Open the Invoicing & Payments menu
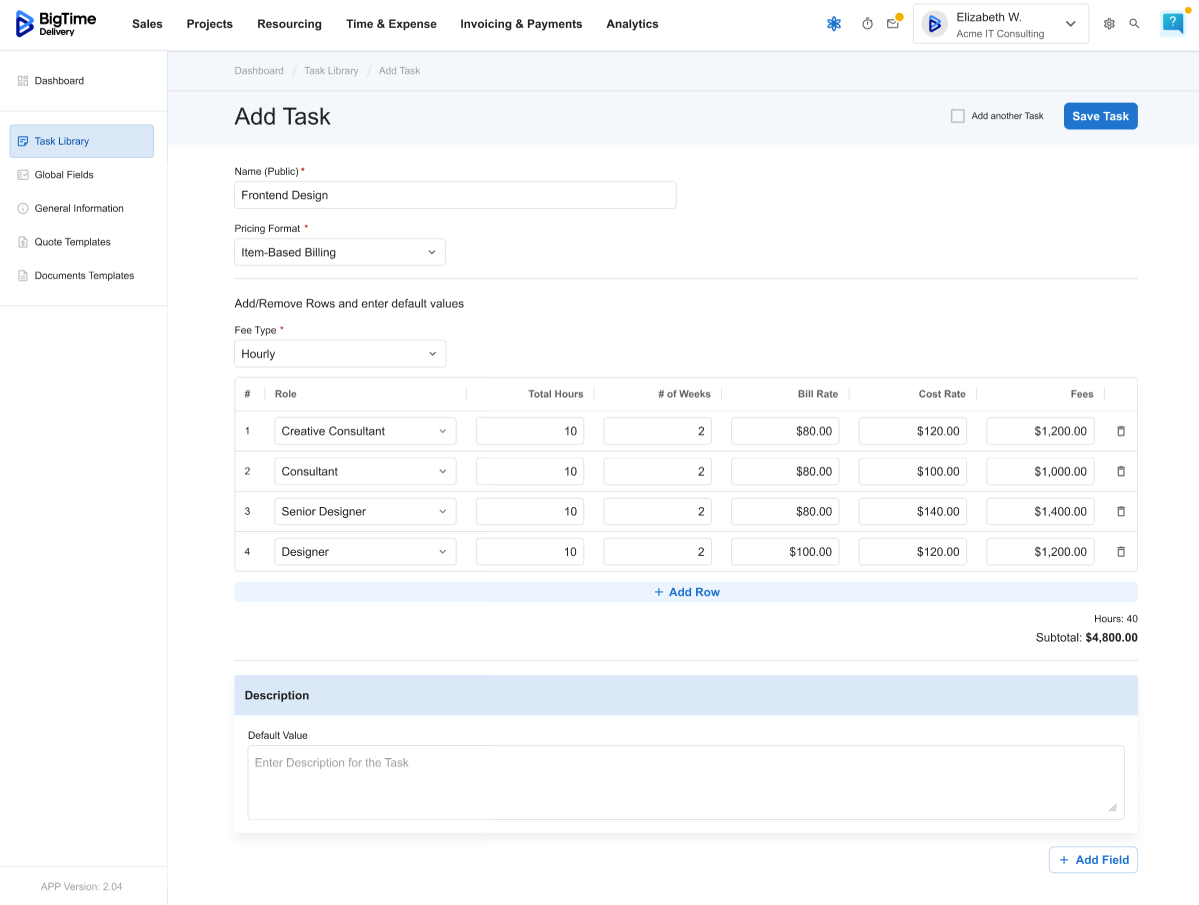The height and width of the screenshot is (905, 1199). point(521,24)
